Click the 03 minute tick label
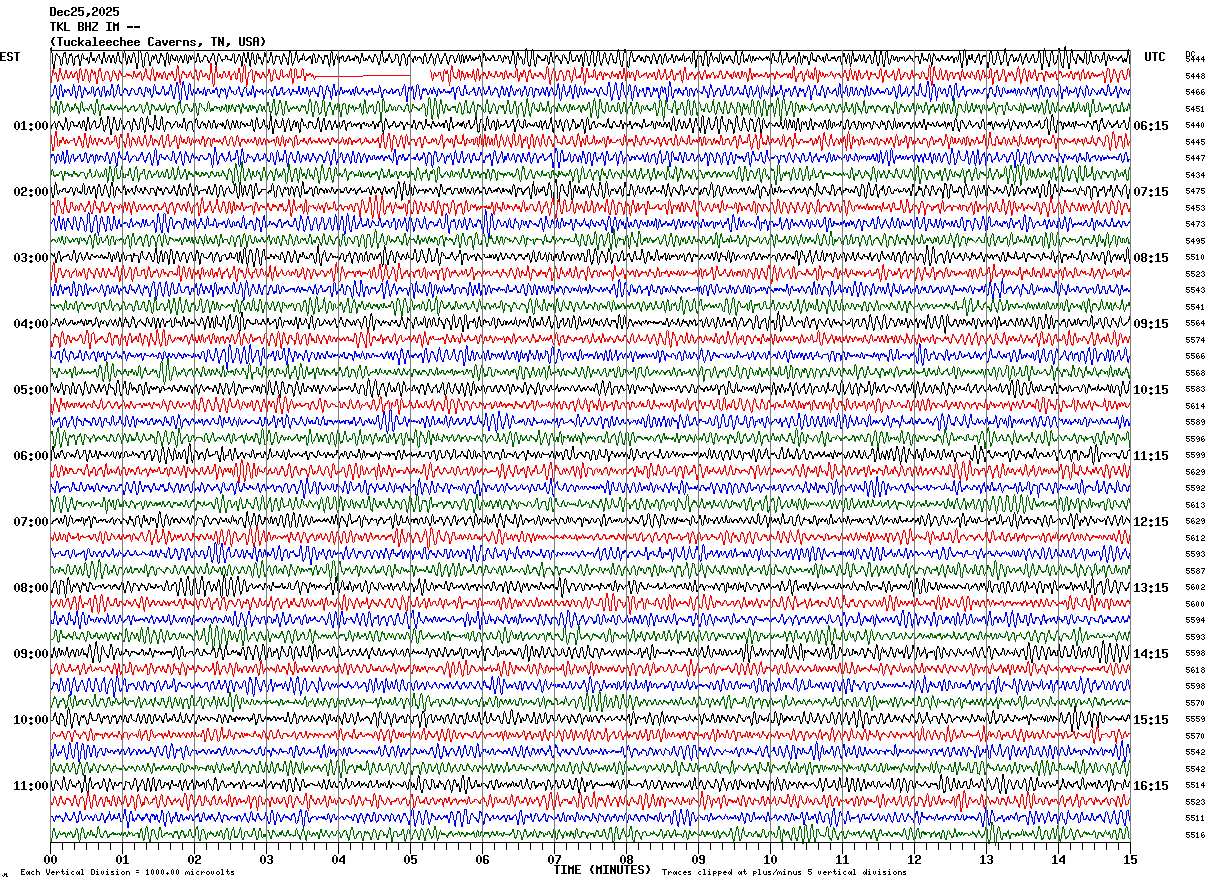1210x886 pixels. (266, 860)
